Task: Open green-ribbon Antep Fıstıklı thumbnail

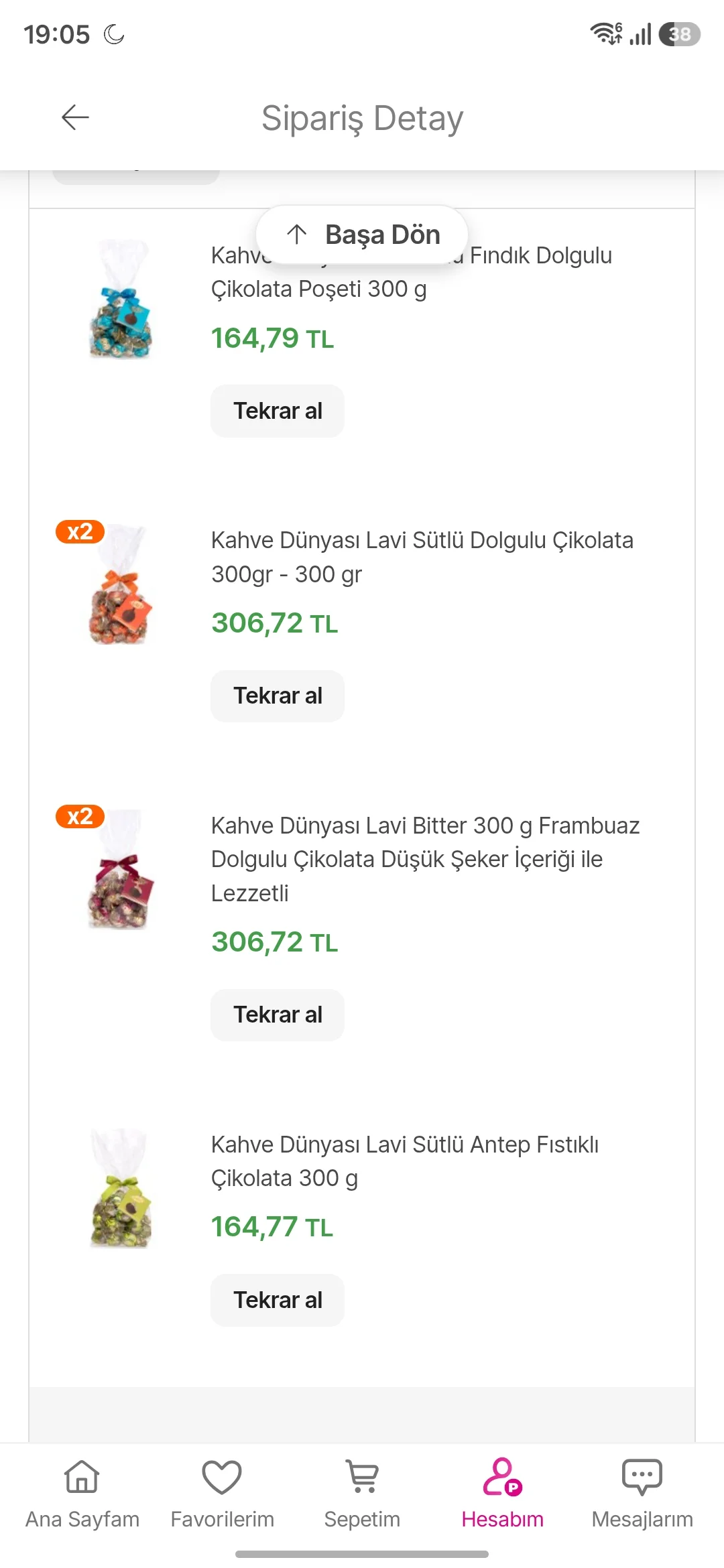Action: coord(121,1188)
